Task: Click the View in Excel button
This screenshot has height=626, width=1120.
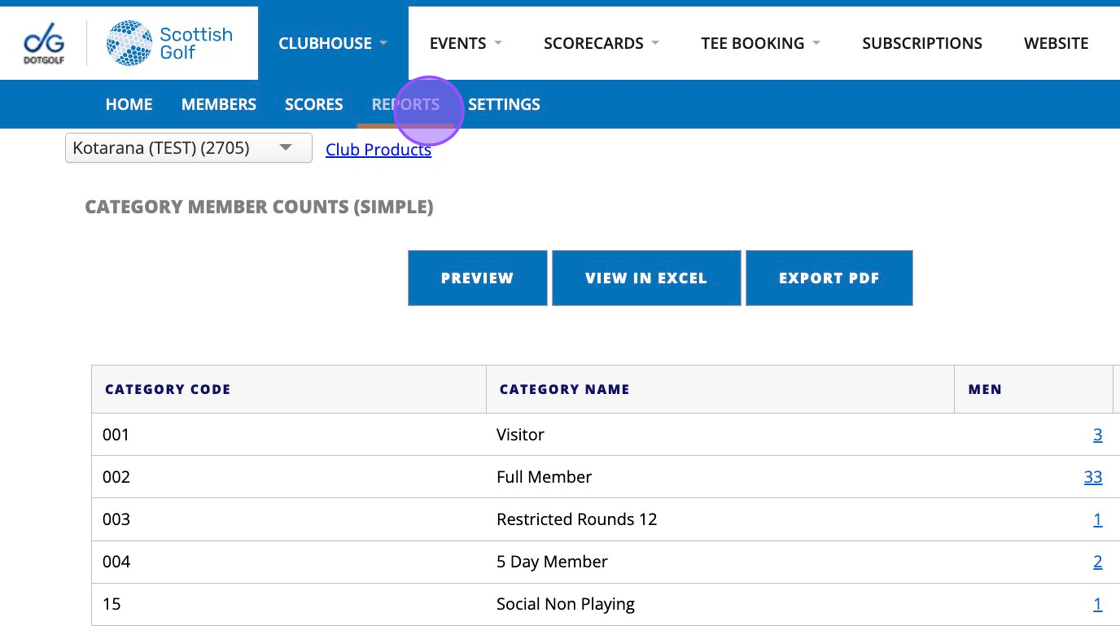Action: 646,278
